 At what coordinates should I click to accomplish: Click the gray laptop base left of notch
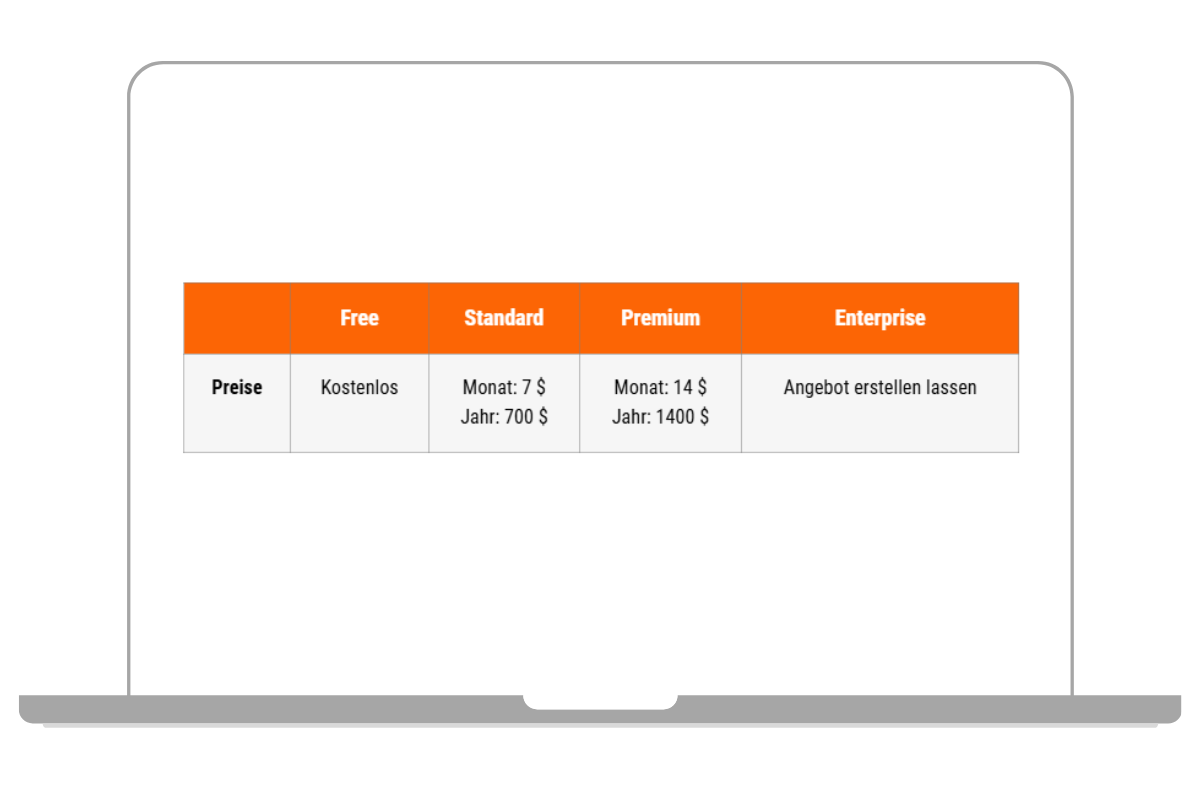(270, 708)
